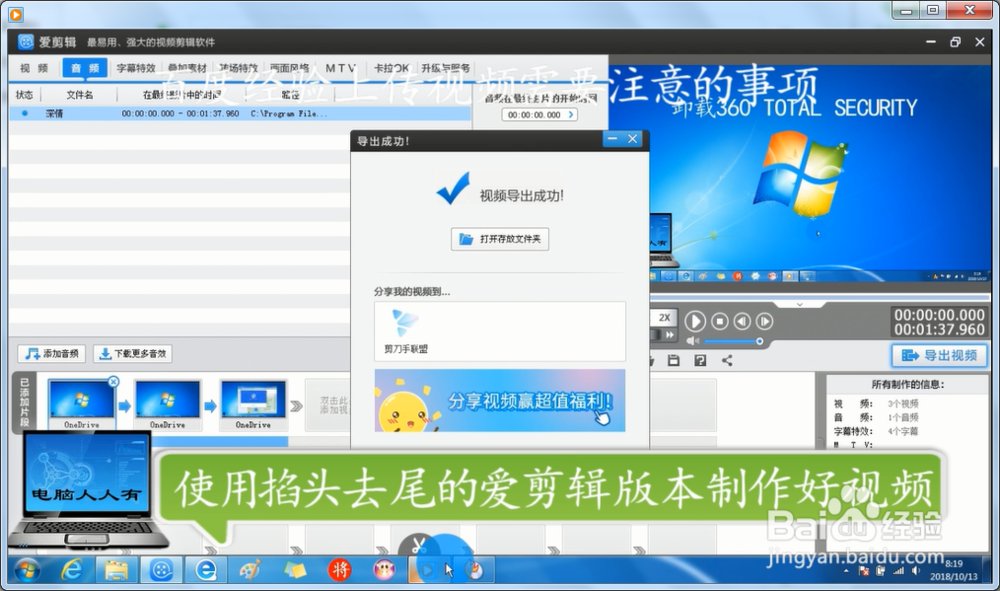Click the fast-forward double arrow
Screen dimensions: 1000x591
(669, 335)
